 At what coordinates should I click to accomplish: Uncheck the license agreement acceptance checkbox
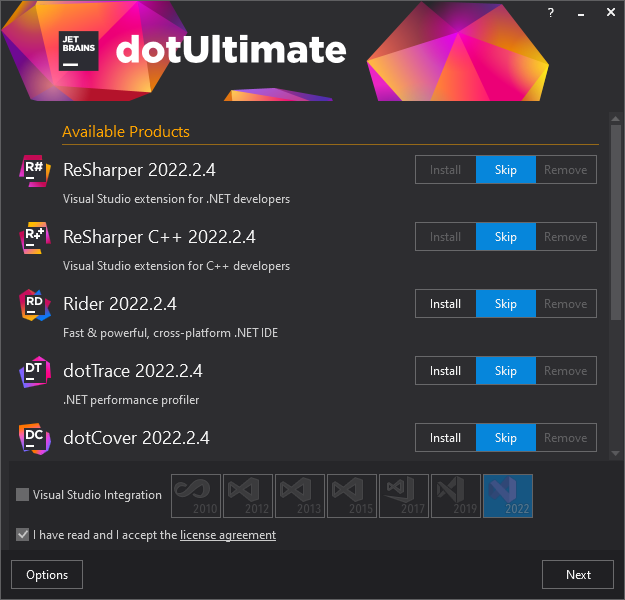click(x=22, y=534)
